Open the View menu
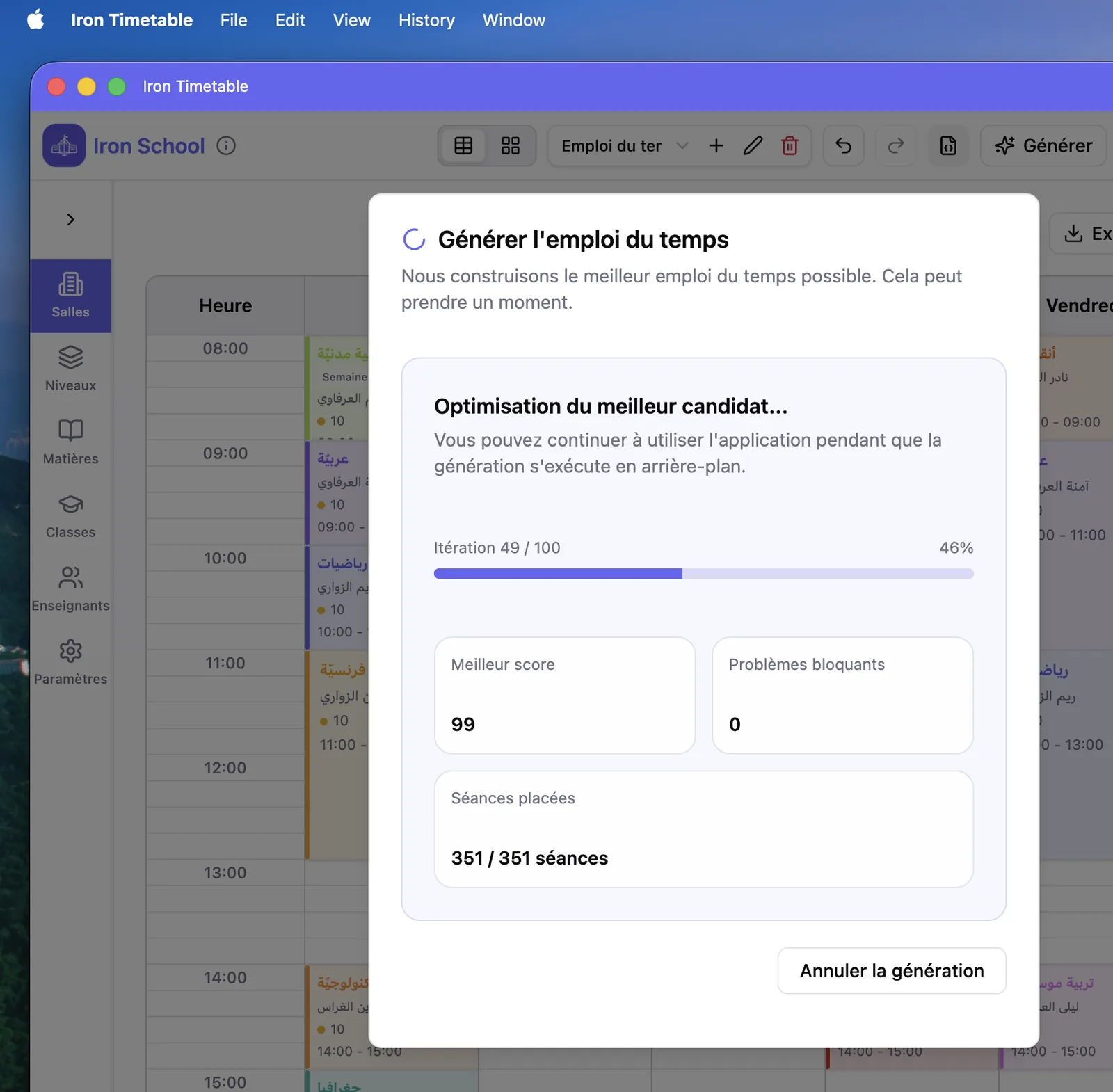Viewport: 1113px width, 1092px height. click(x=351, y=20)
